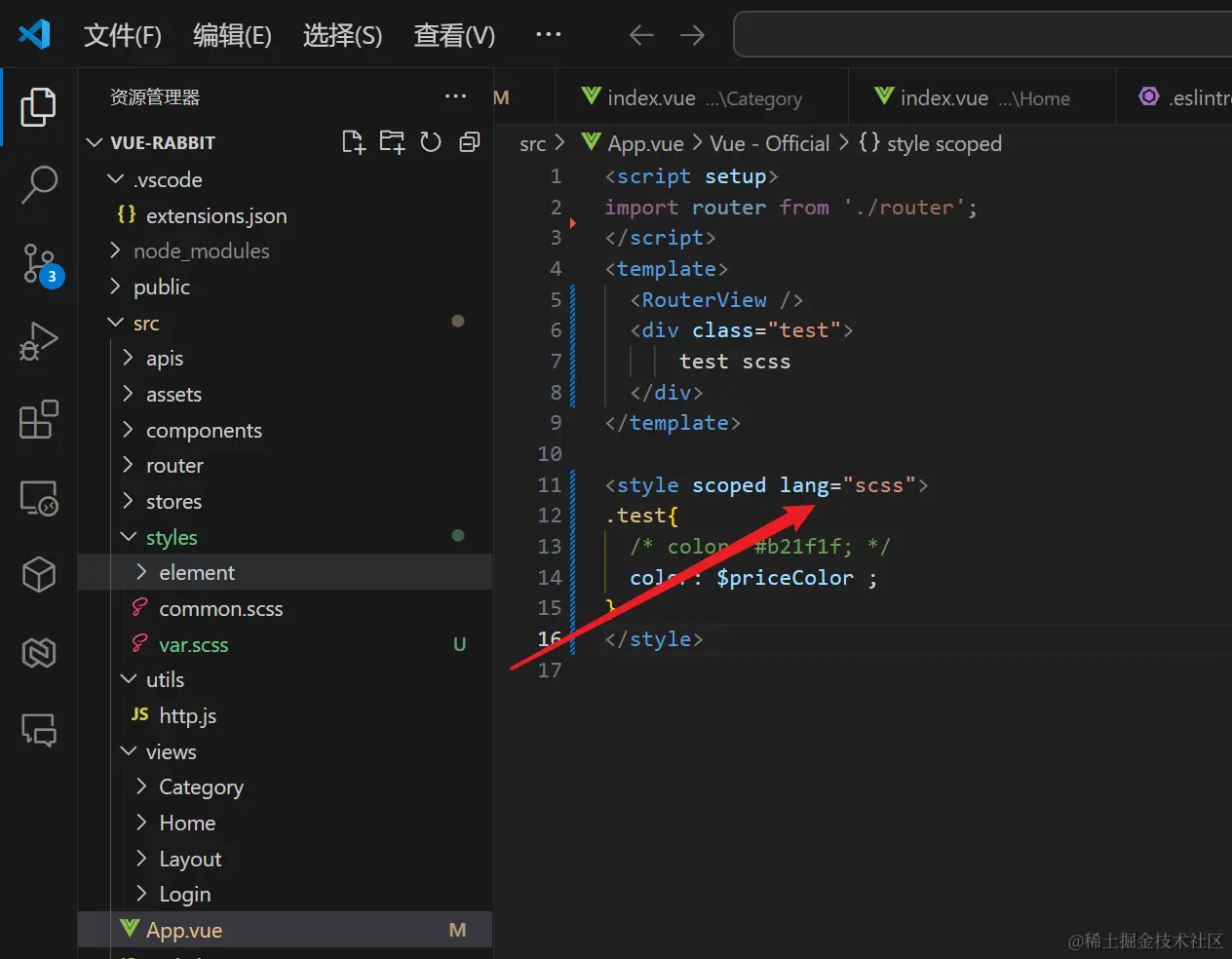Open the Run and Debug view
1232x959 pixels.
pyautogui.click(x=38, y=341)
